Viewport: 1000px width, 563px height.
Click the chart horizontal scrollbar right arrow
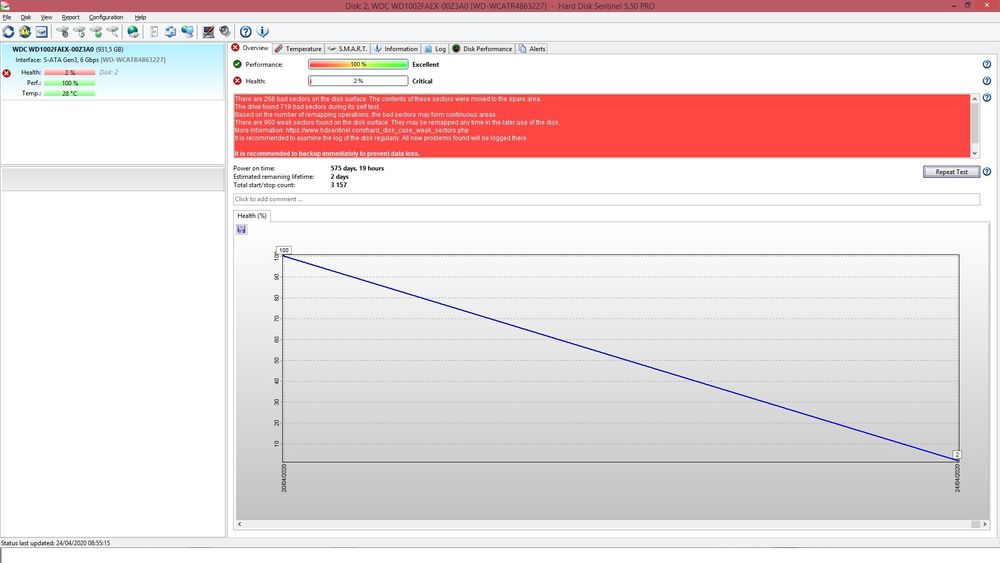click(x=985, y=524)
